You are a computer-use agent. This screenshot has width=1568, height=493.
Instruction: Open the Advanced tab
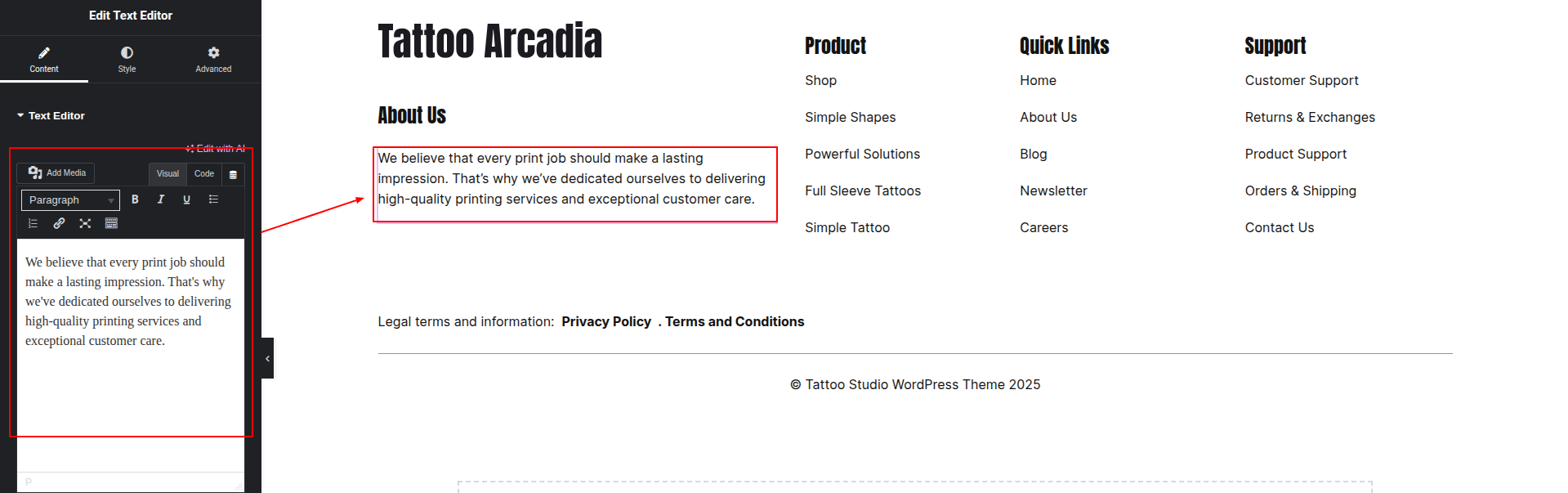coord(213,59)
